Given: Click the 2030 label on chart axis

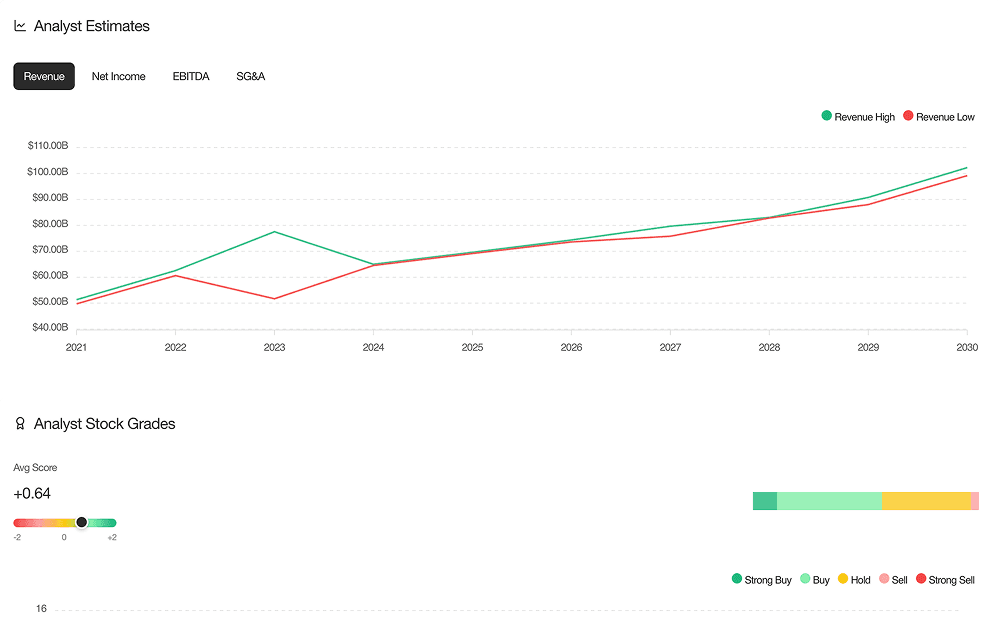Looking at the screenshot, I should [967, 348].
